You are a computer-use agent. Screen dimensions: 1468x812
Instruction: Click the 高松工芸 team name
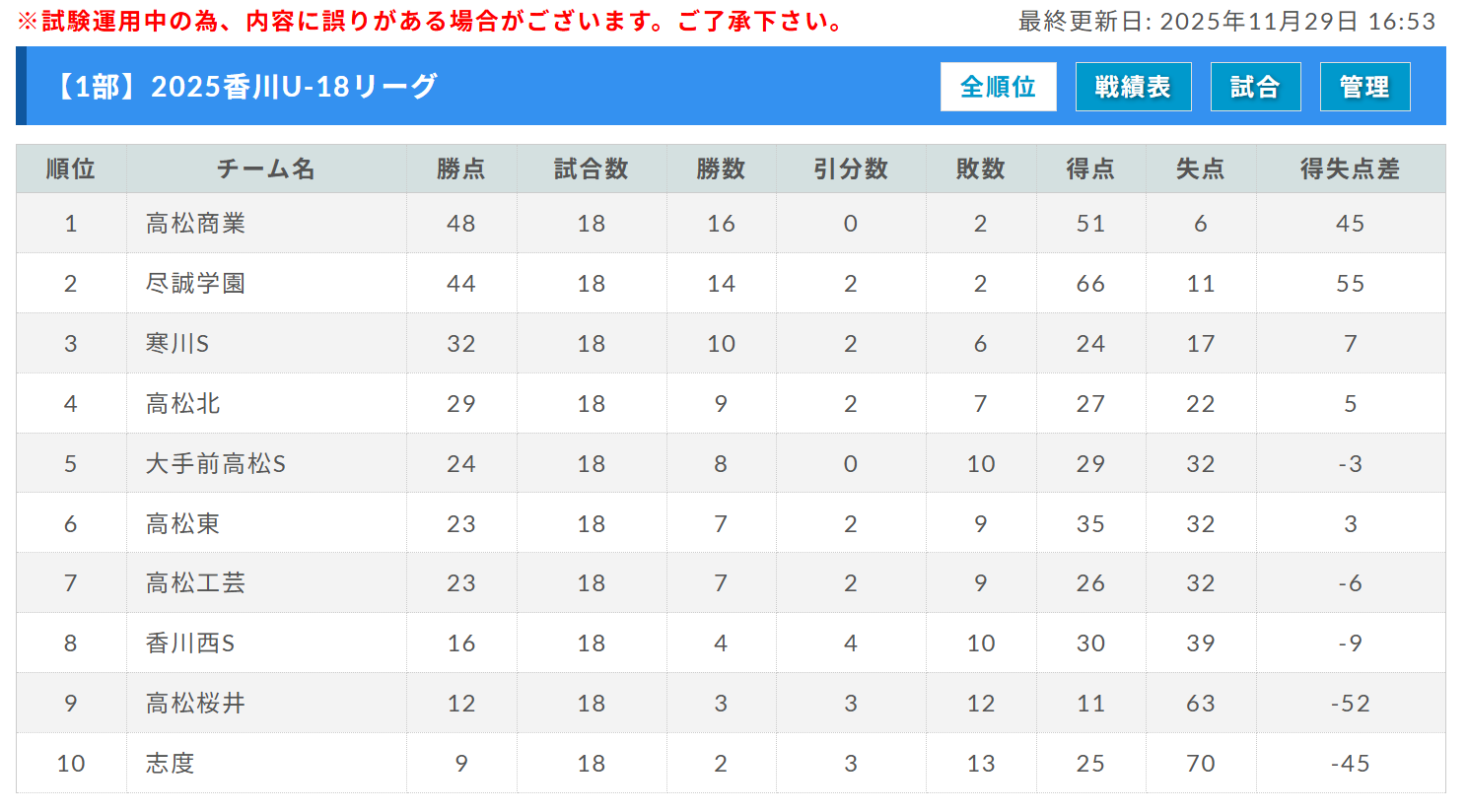coord(195,583)
